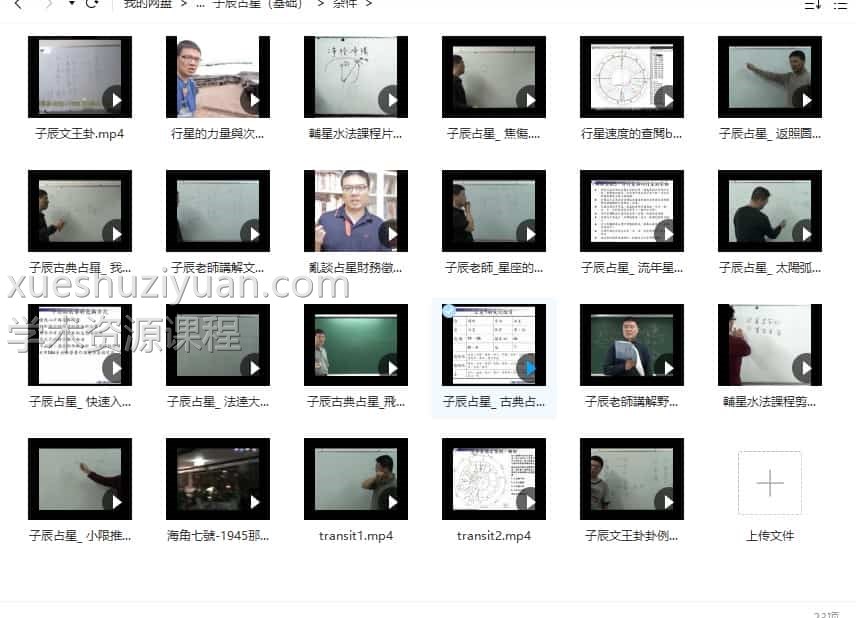Screen dimensions: 856x618
Task: Uncheck the selected 子辰占星_古典占 video
Action: click(447, 311)
